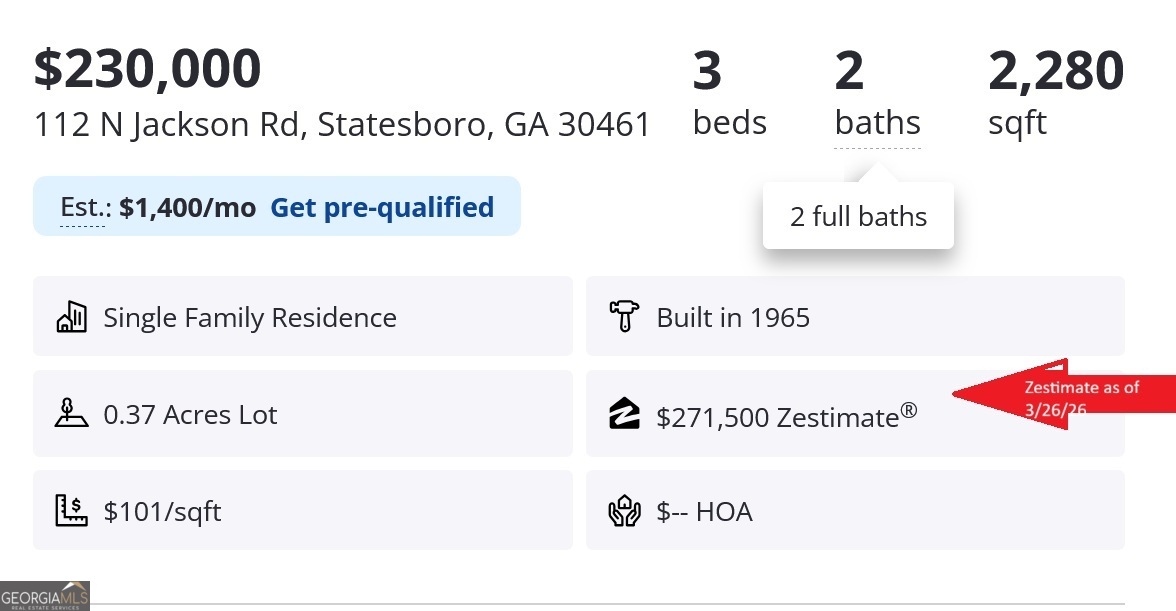Viewport: 1176px width, 611px height.
Task: Click the Single Family Residence building icon
Action: tap(71, 318)
